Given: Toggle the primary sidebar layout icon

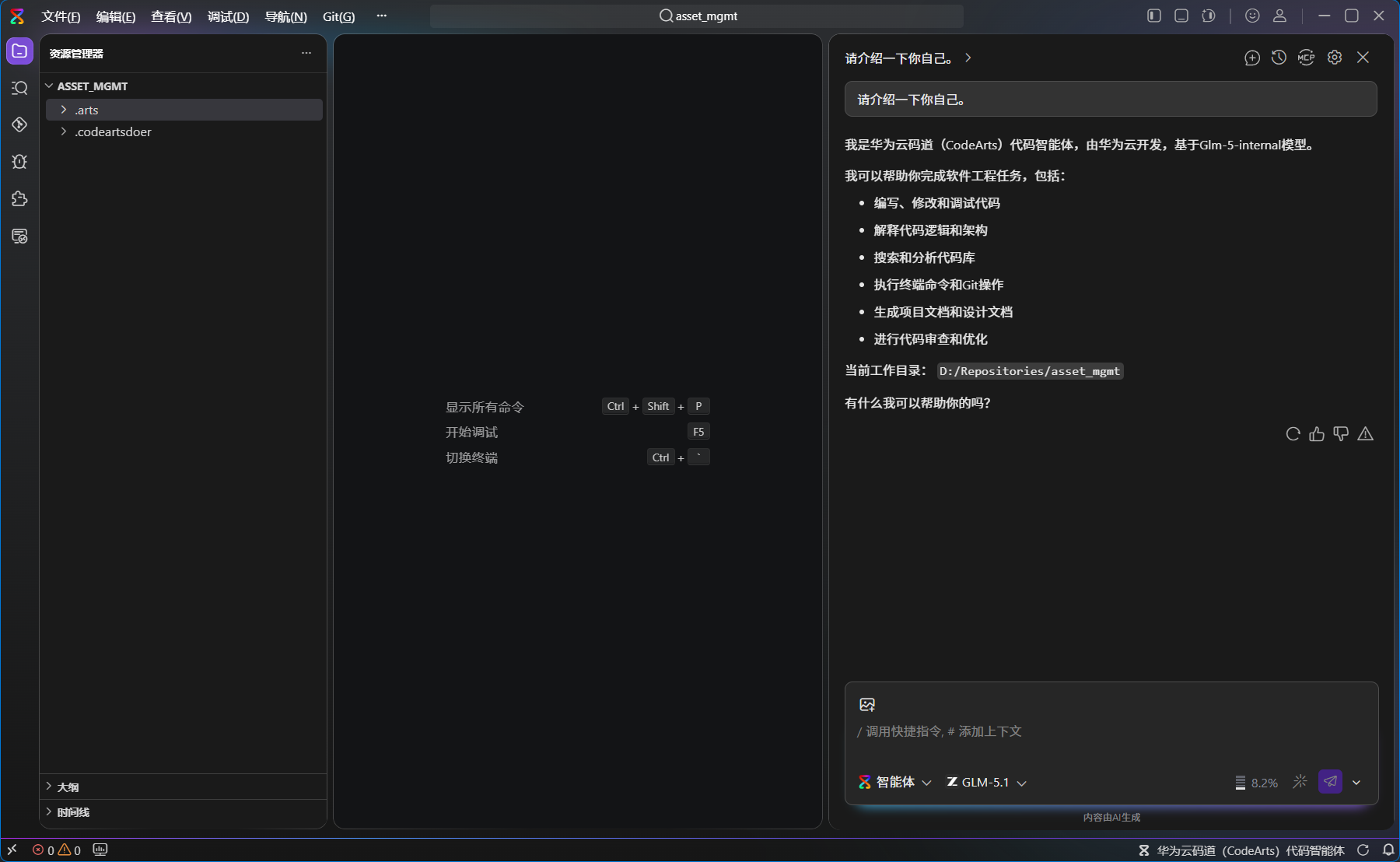Looking at the screenshot, I should 1154,16.
